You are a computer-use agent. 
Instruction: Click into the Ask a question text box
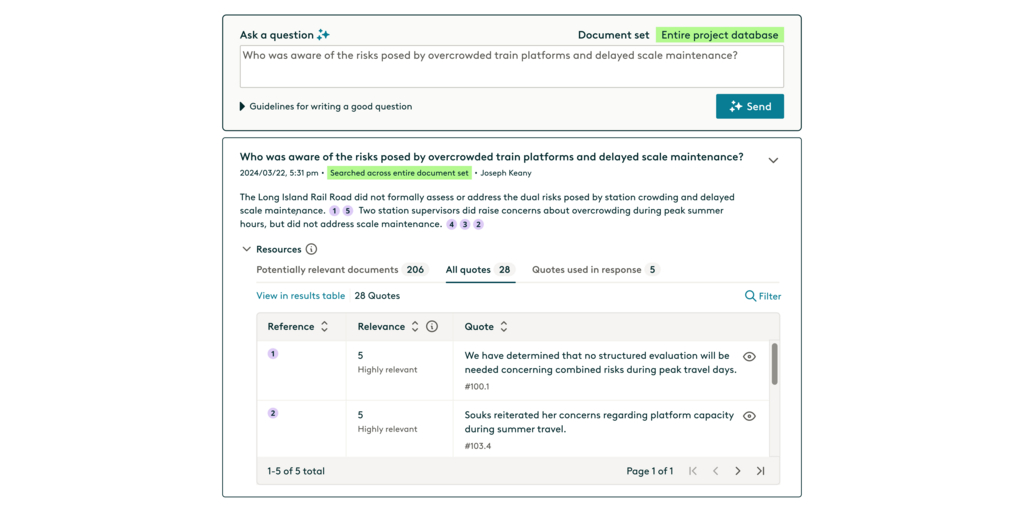click(511, 66)
